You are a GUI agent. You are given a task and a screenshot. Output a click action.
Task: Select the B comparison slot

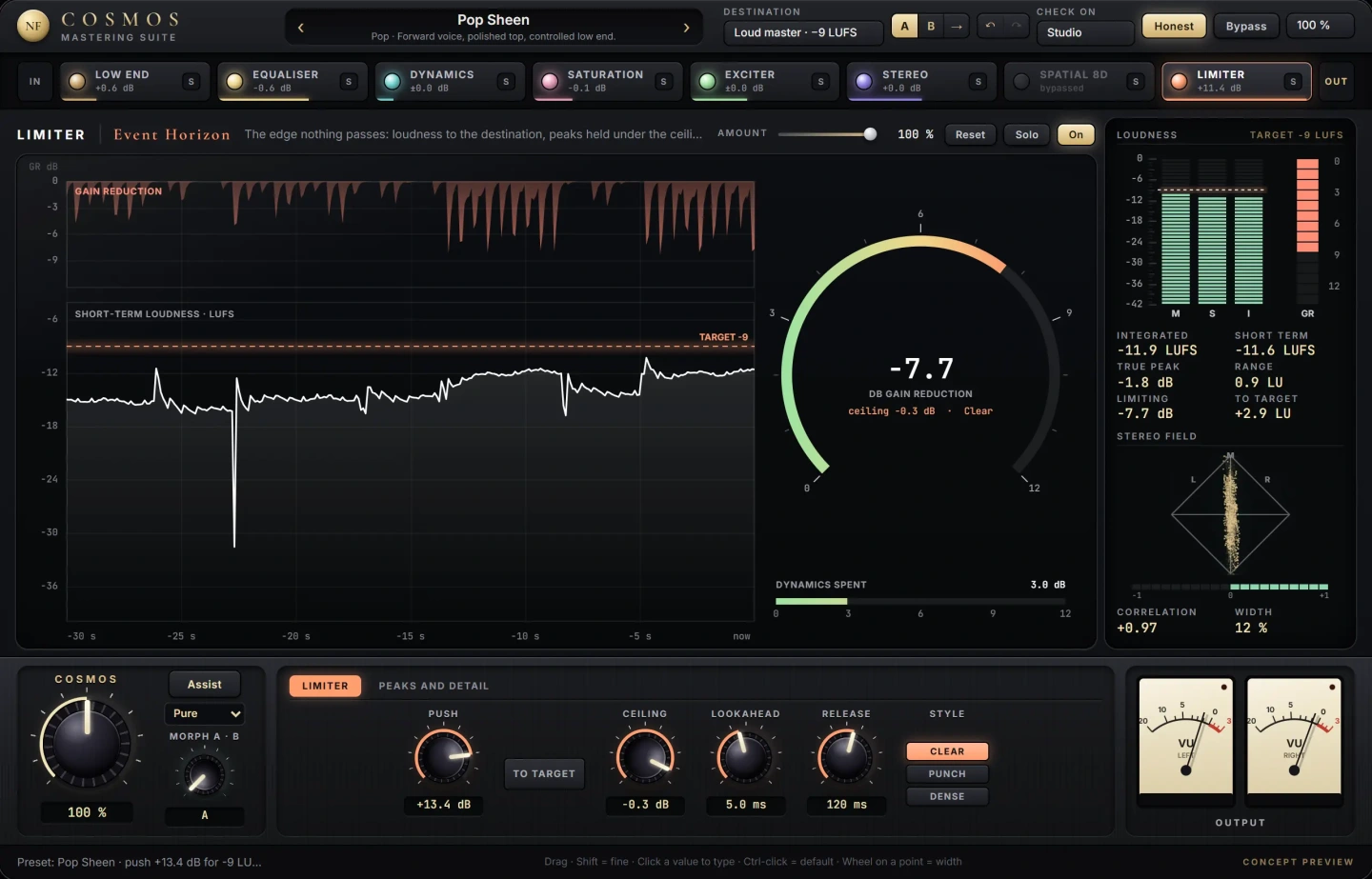[932, 27]
